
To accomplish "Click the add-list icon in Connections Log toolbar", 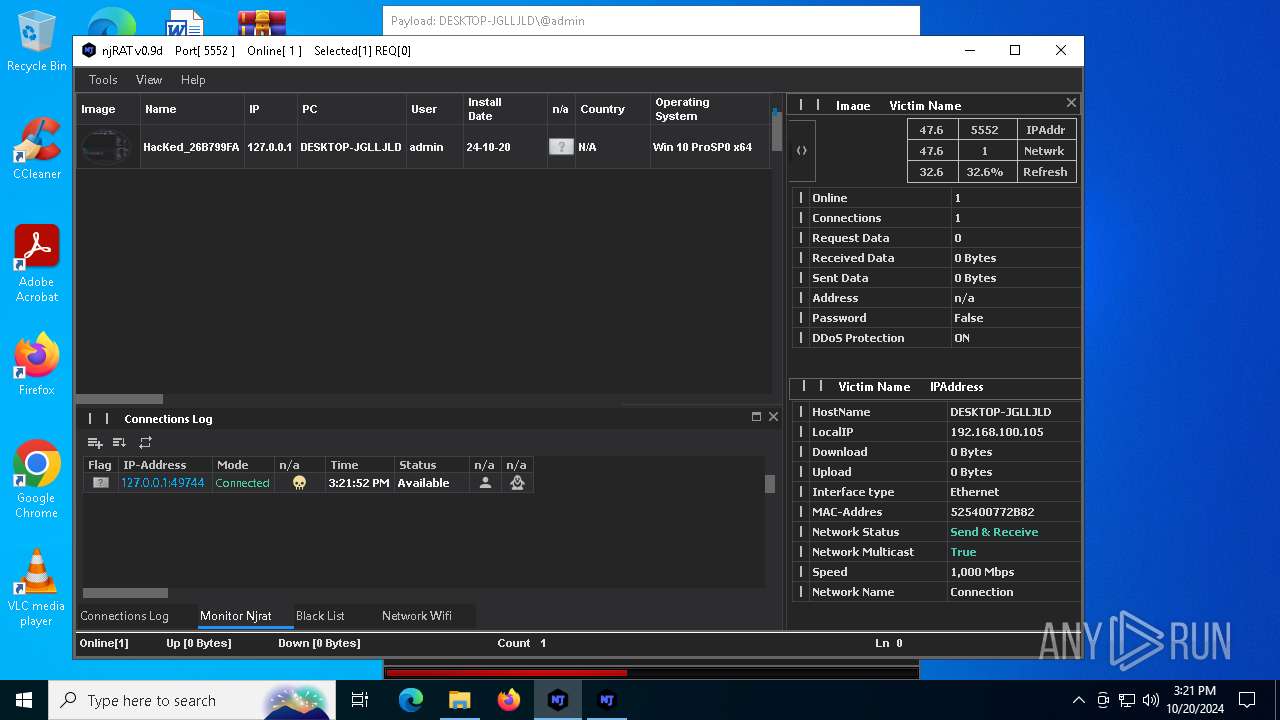I will pyautogui.click(x=95, y=443).
